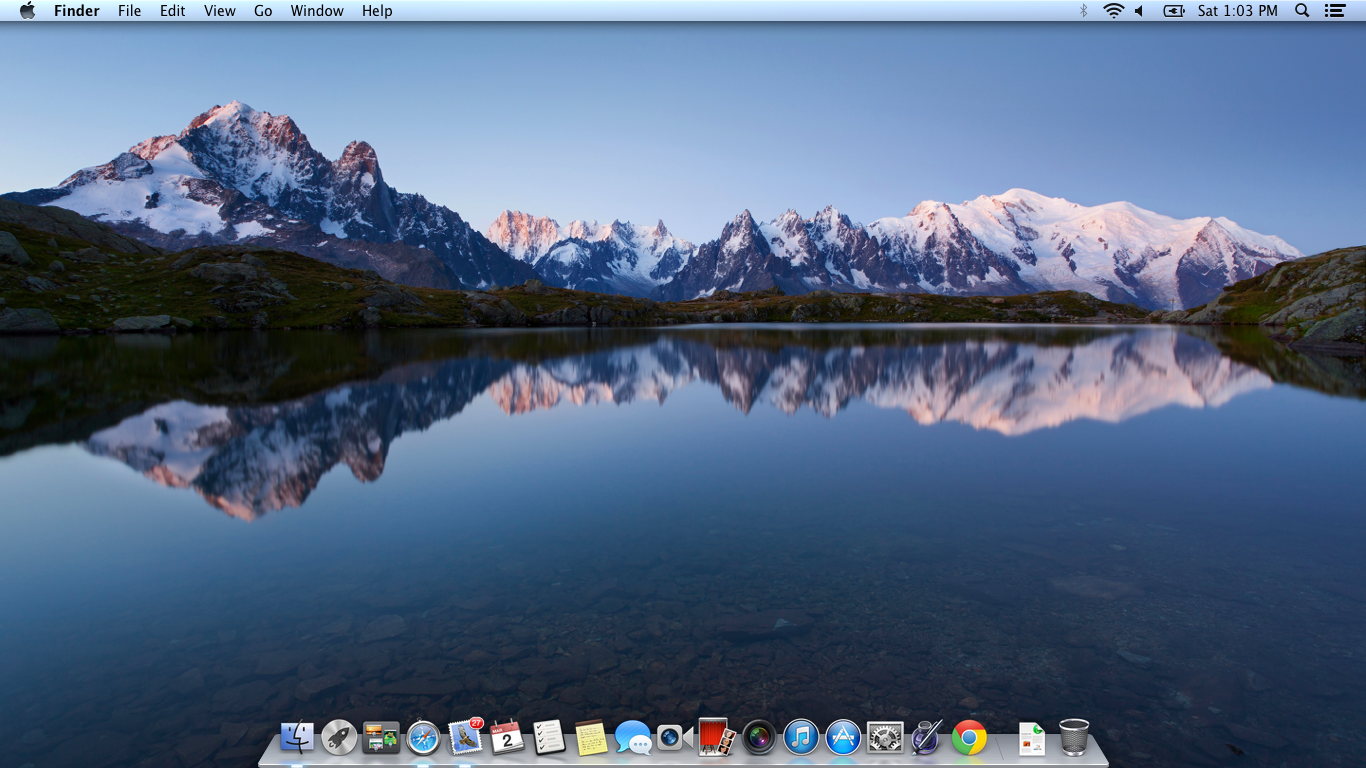
Task: Open the View menu
Action: 220,11
